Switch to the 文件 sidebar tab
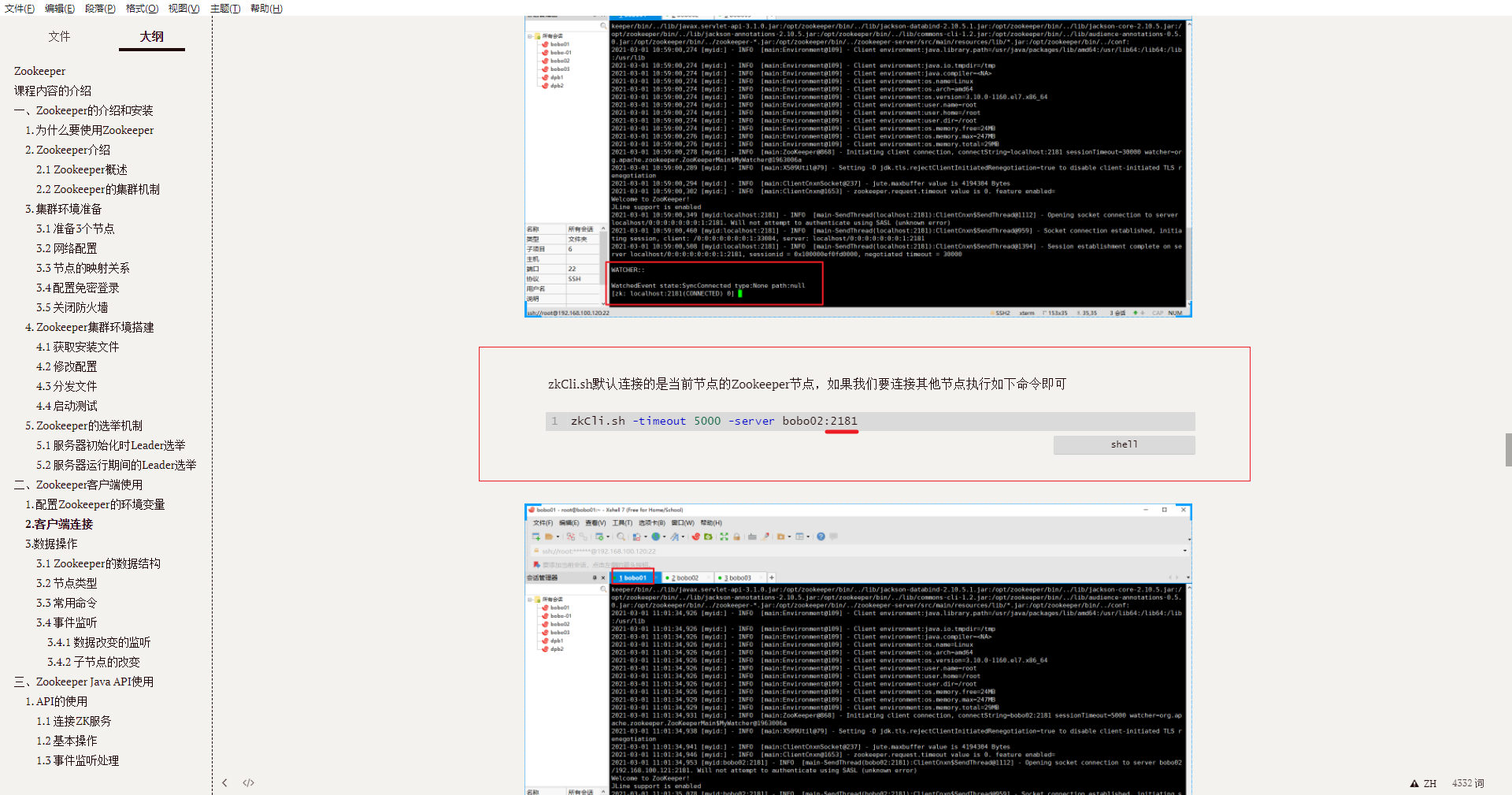This screenshot has width=1512, height=795. click(59, 36)
